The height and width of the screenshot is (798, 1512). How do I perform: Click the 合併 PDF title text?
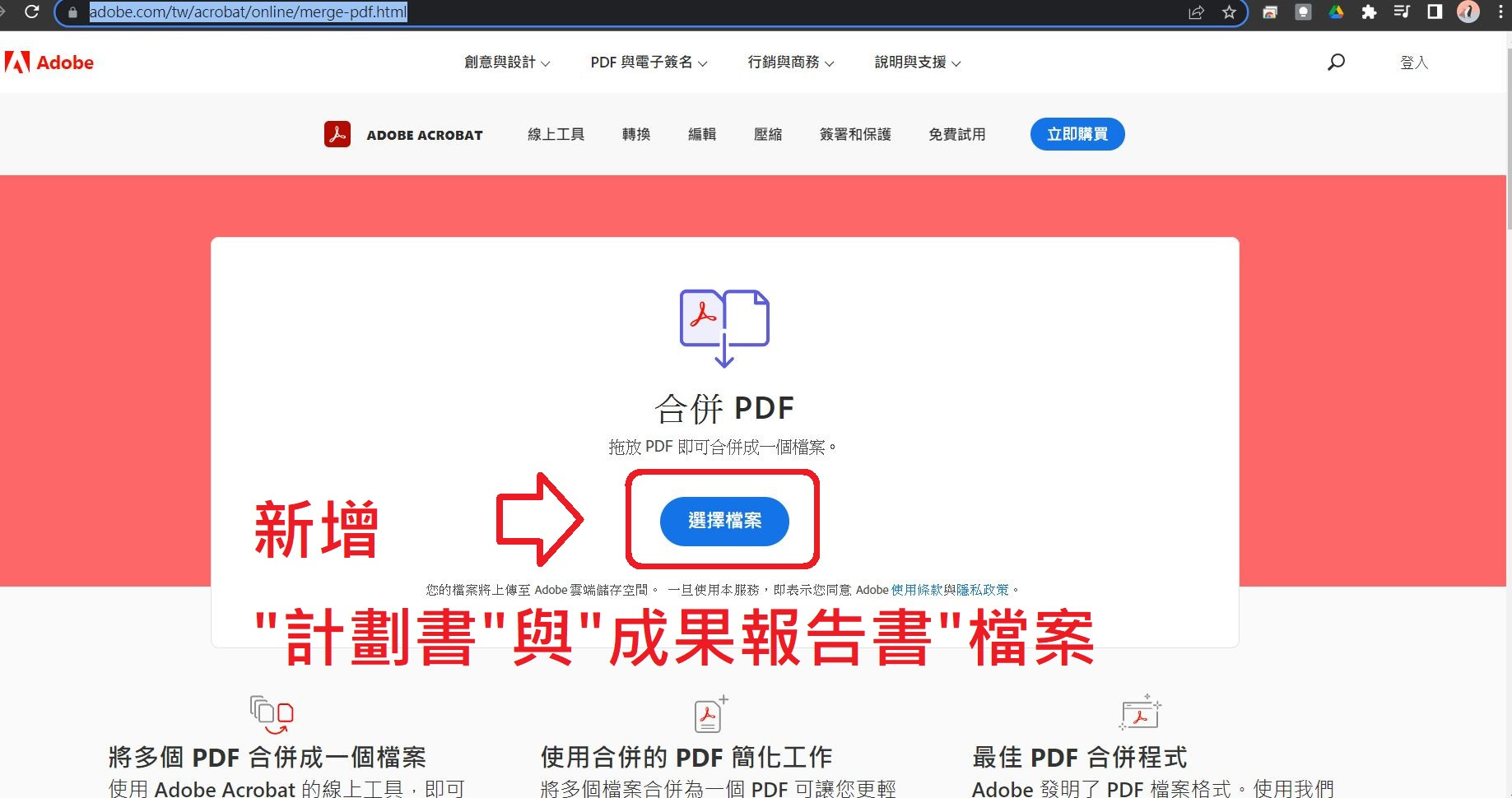tap(724, 408)
